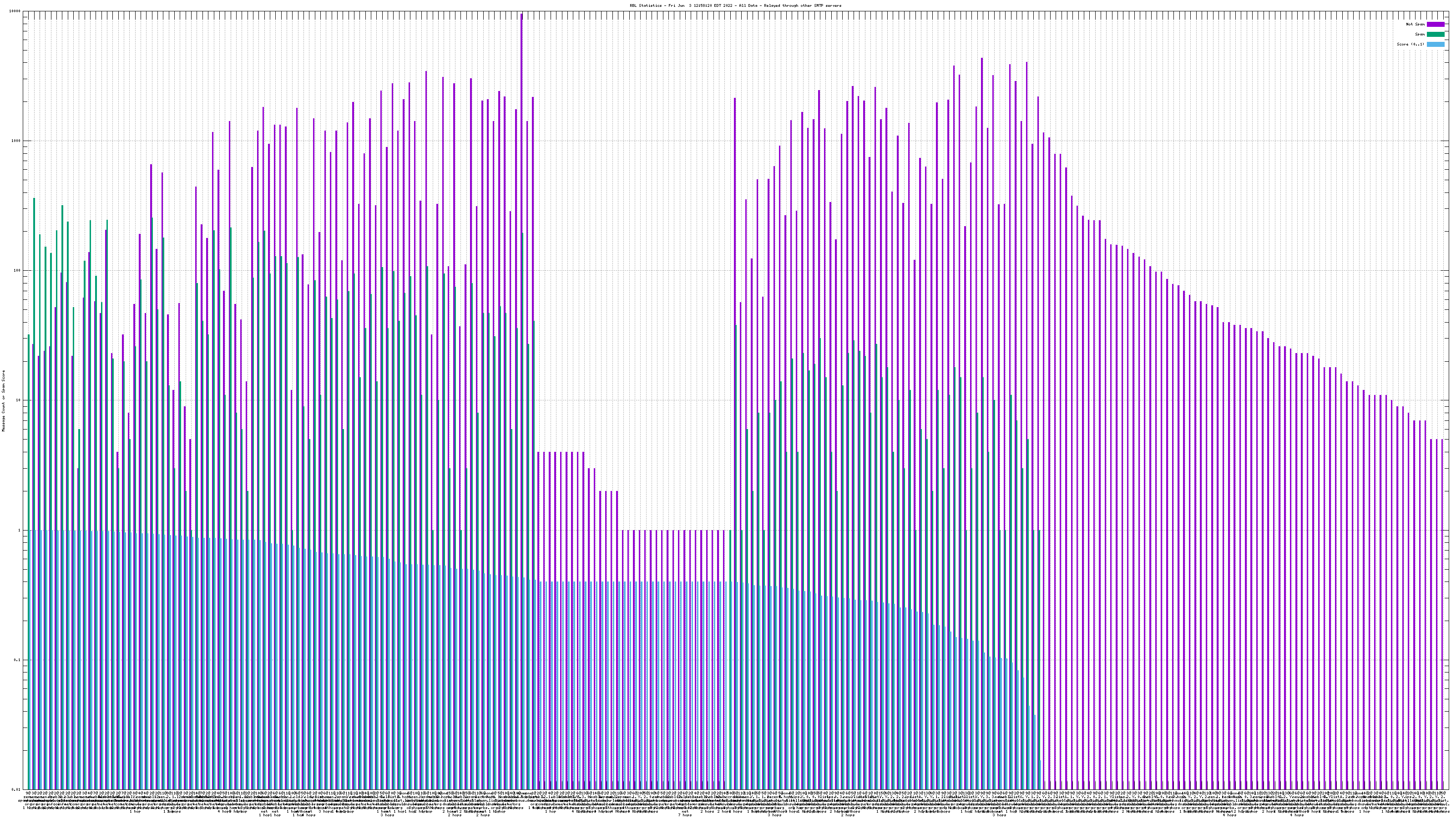Click the 100 y-axis tick label

17,271
